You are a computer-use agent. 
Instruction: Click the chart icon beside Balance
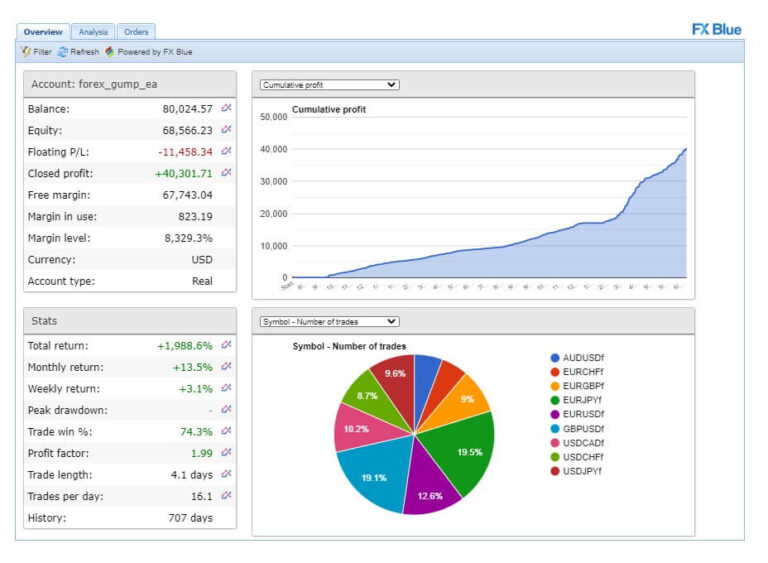tap(226, 108)
